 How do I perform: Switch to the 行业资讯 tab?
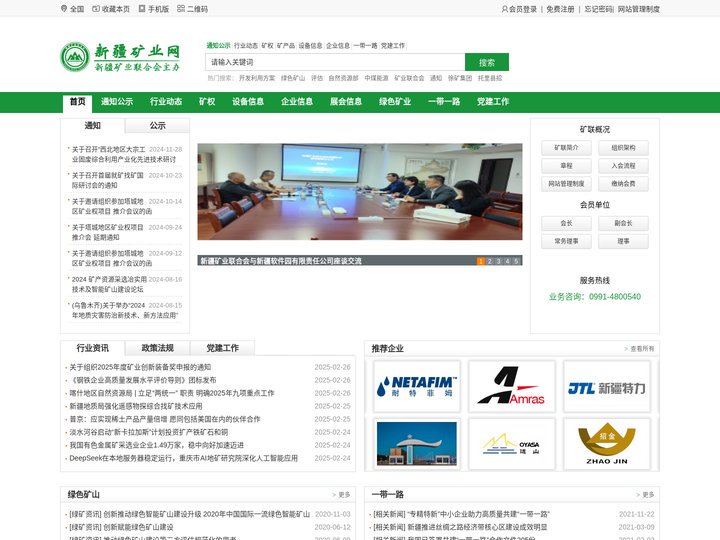pos(92,348)
